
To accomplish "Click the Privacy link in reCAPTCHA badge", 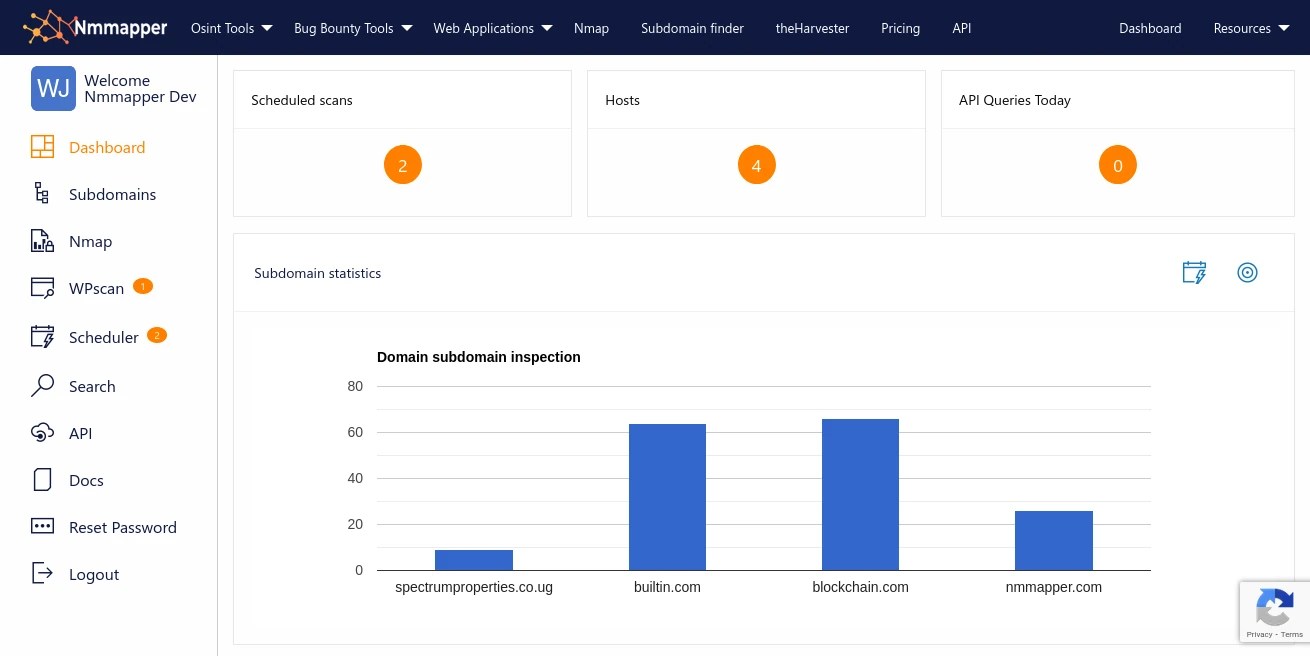I will click(1259, 635).
